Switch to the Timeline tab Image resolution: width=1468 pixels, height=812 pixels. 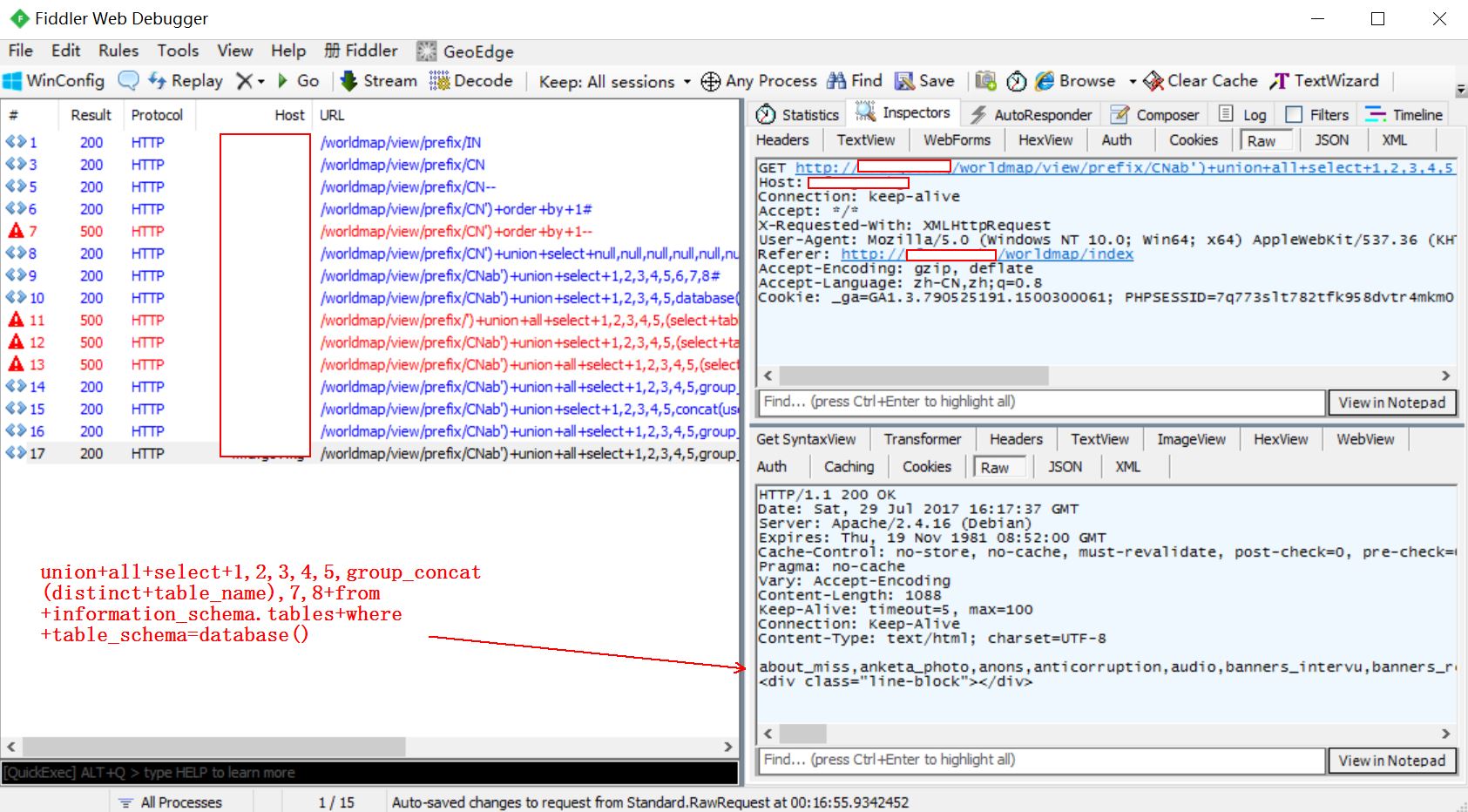tap(1404, 114)
